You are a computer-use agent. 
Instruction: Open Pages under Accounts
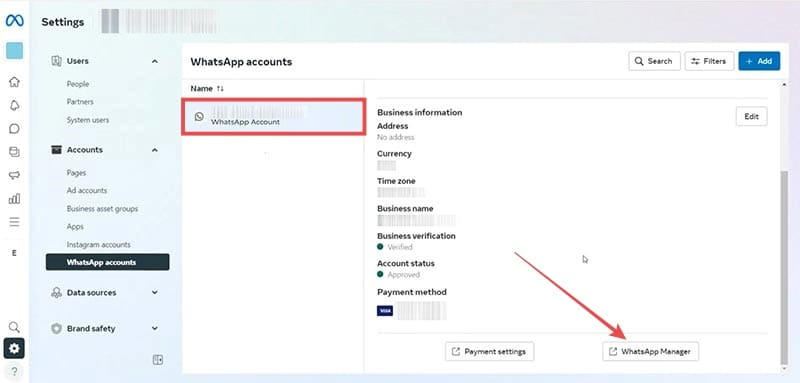tap(76, 173)
